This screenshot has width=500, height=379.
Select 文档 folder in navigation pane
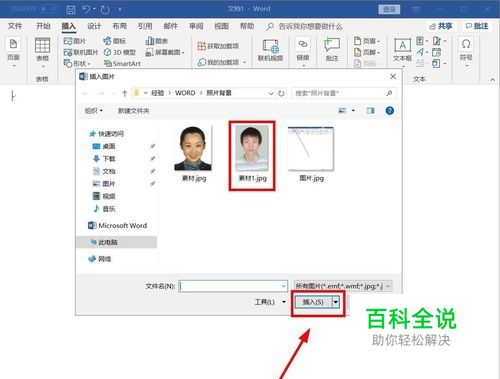pyautogui.click(x=104, y=171)
